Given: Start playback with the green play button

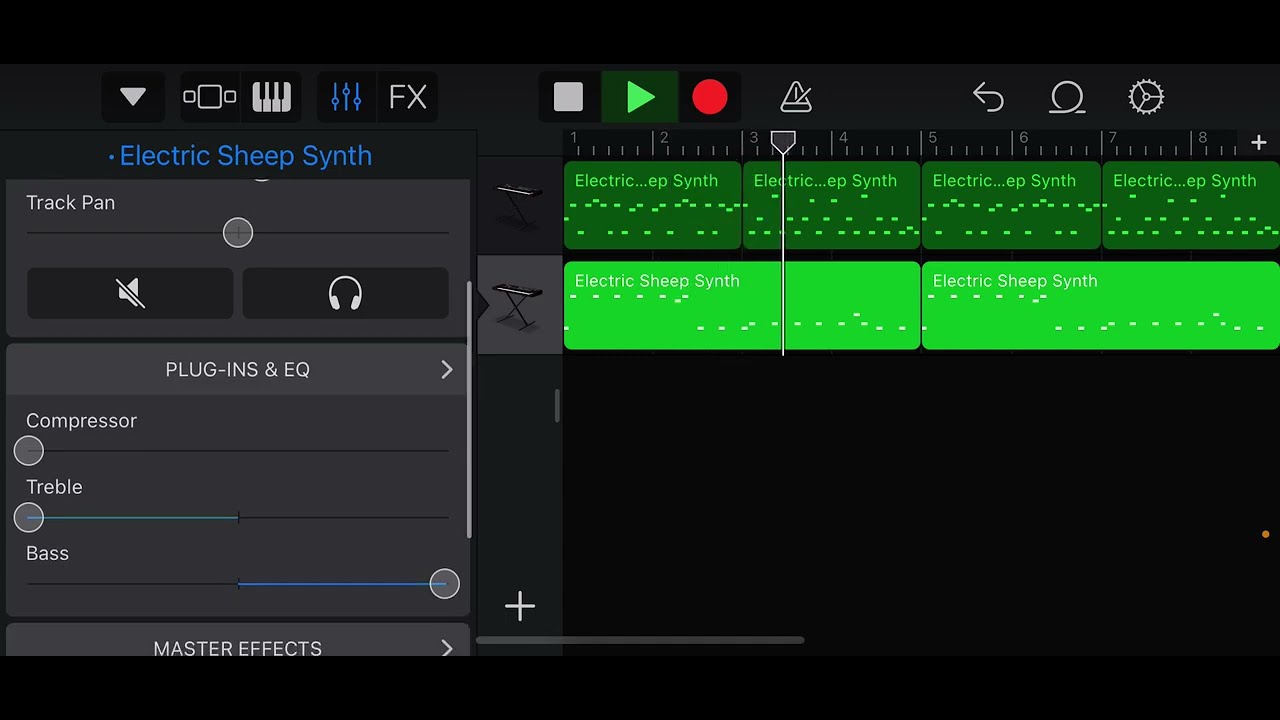Looking at the screenshot, I should 640,97.
